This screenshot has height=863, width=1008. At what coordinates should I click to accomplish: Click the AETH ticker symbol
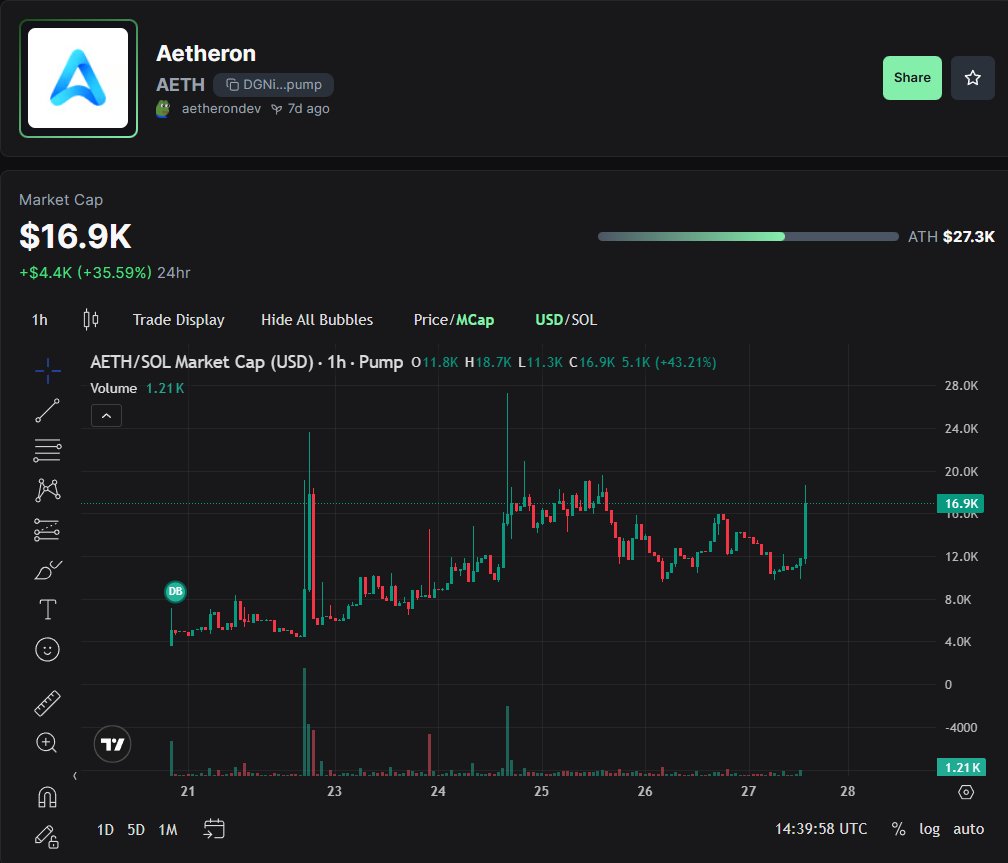(181, 85)
